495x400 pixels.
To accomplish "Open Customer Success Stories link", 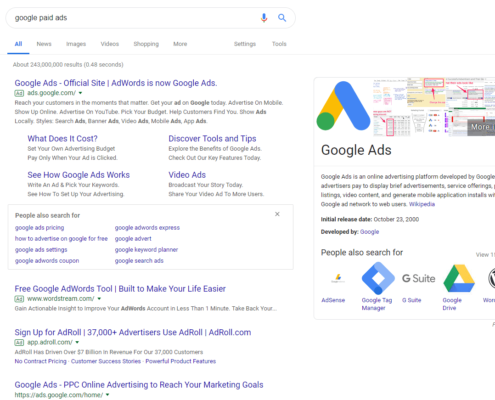I will [x=106, y=361].
